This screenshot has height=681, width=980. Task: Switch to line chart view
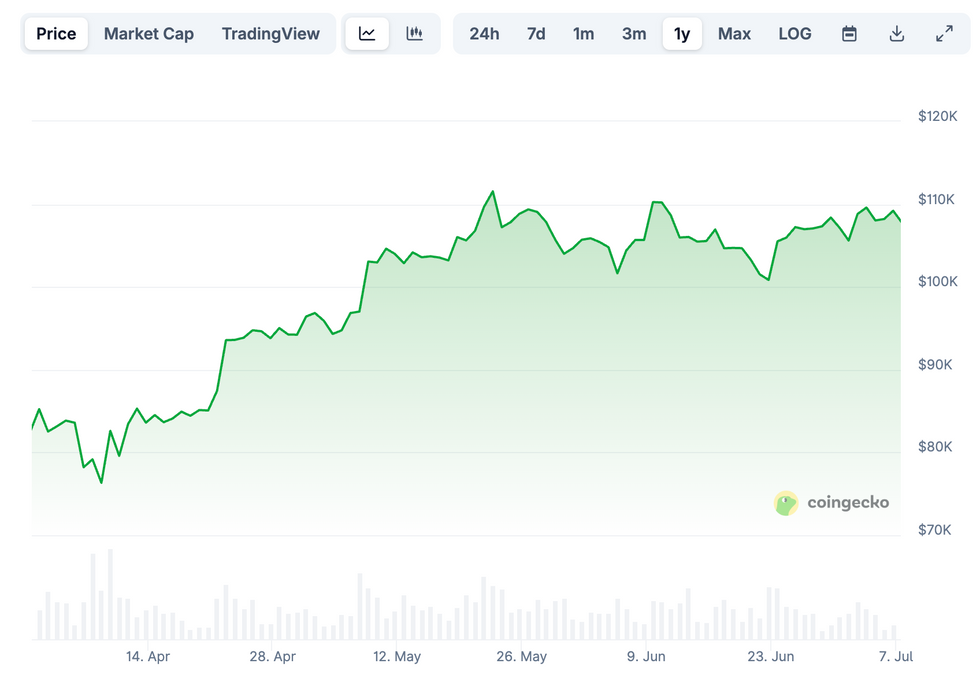(367, 34)
